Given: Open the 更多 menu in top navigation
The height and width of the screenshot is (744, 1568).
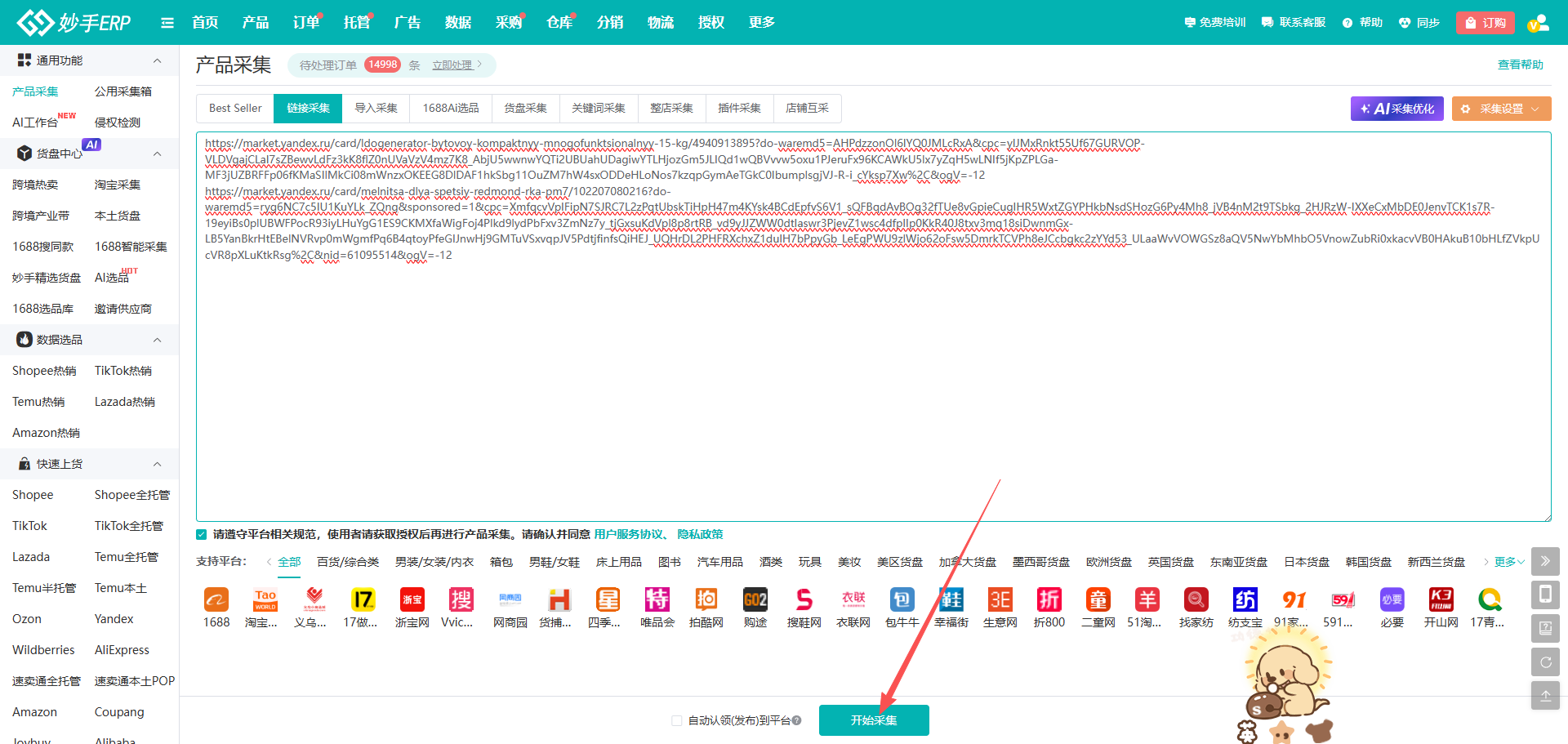Looking at the screenshot, I should coord(762,23).
